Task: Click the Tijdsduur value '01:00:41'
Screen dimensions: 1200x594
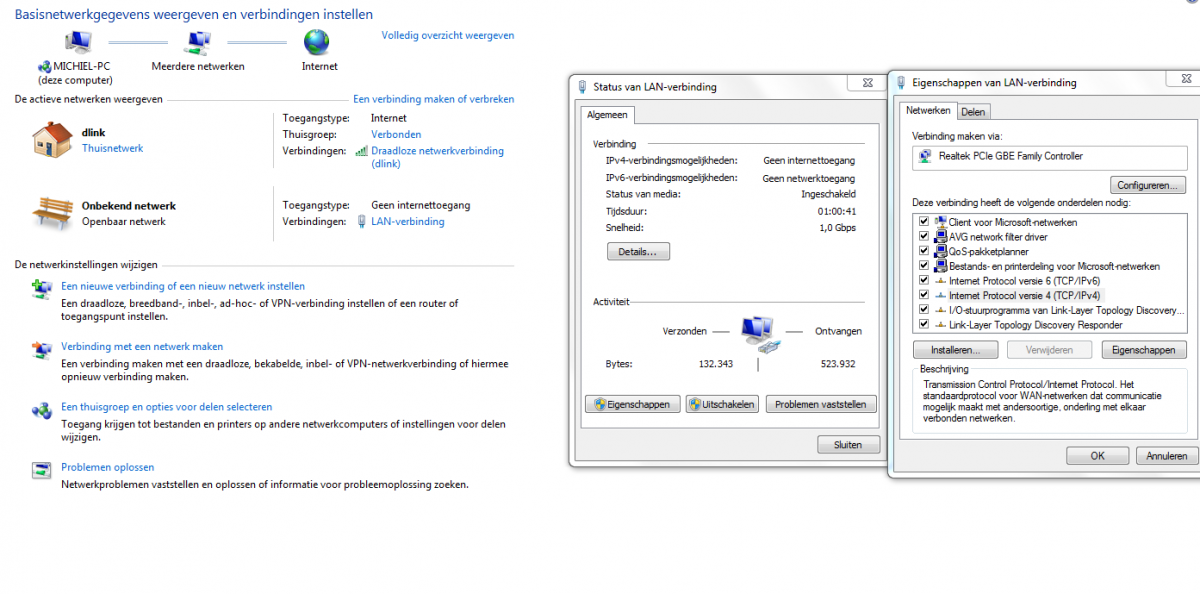Action: tap(838, 211)
